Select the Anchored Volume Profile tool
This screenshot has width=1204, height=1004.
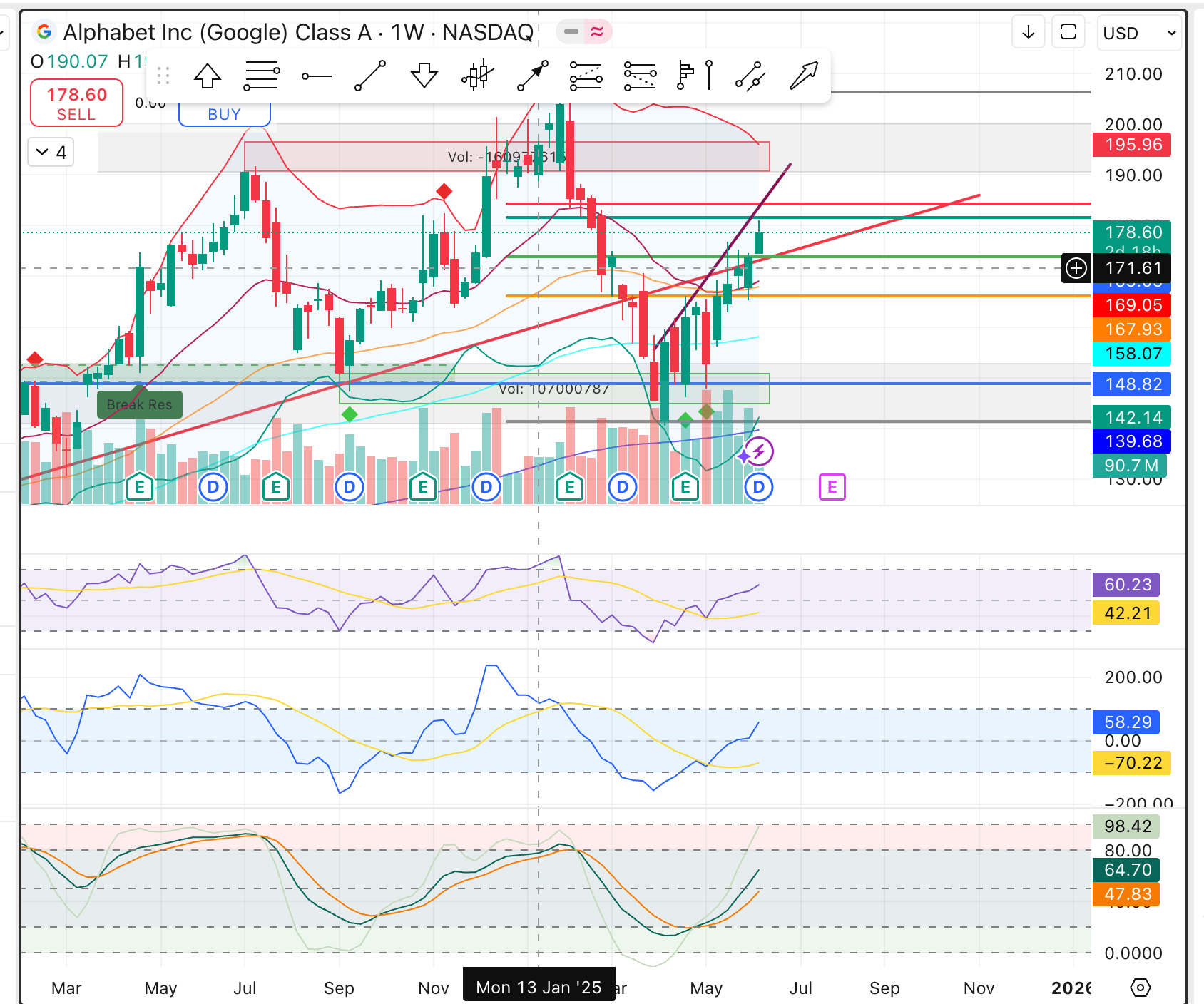685,75
